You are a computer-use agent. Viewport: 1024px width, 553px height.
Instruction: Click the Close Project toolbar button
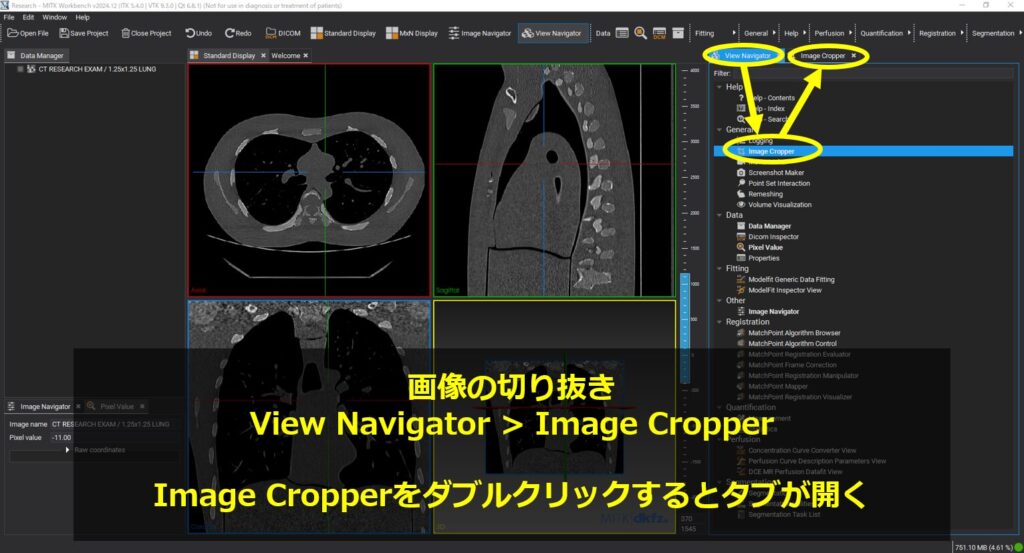tap(146, 33)
